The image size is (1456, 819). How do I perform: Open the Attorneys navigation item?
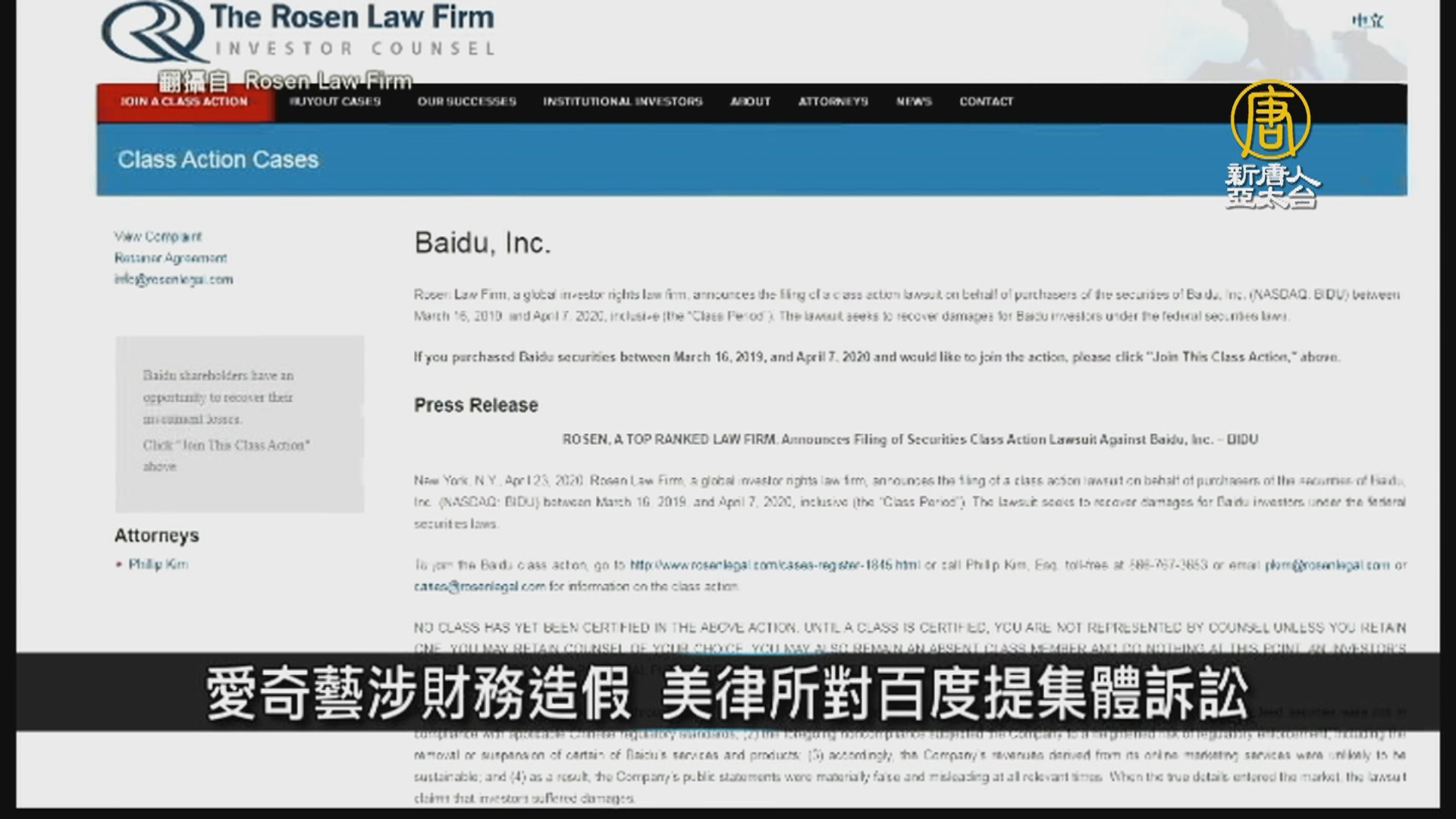[x=833, y=102]
